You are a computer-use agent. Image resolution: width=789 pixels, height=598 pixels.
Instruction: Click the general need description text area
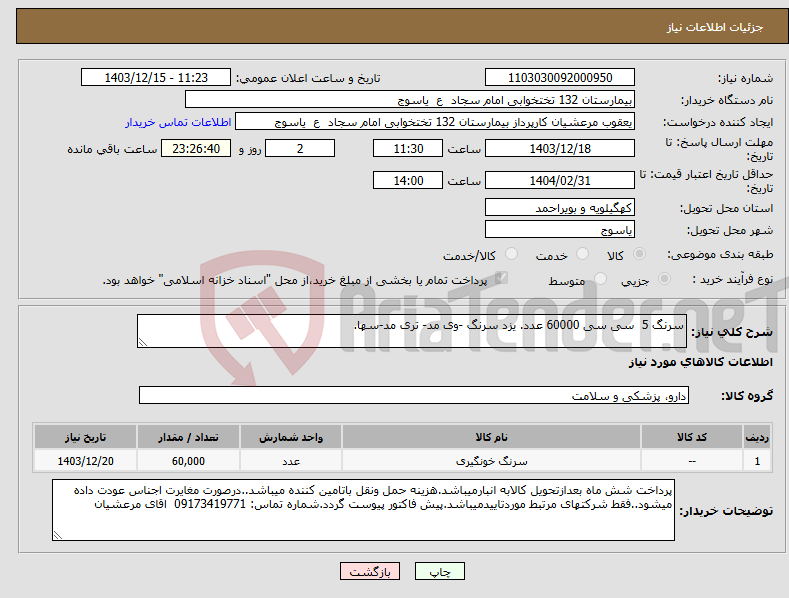click(412, 331)
